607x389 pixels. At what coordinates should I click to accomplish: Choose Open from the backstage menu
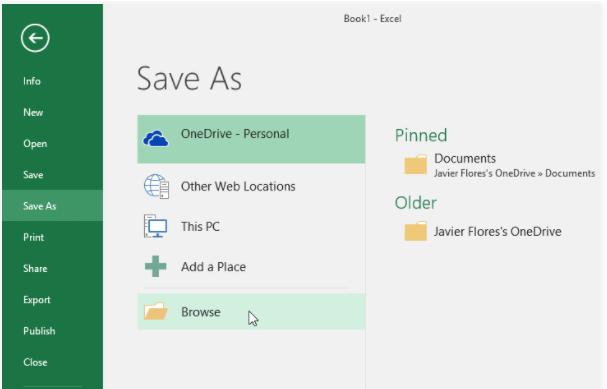click(x=53, y=144)
